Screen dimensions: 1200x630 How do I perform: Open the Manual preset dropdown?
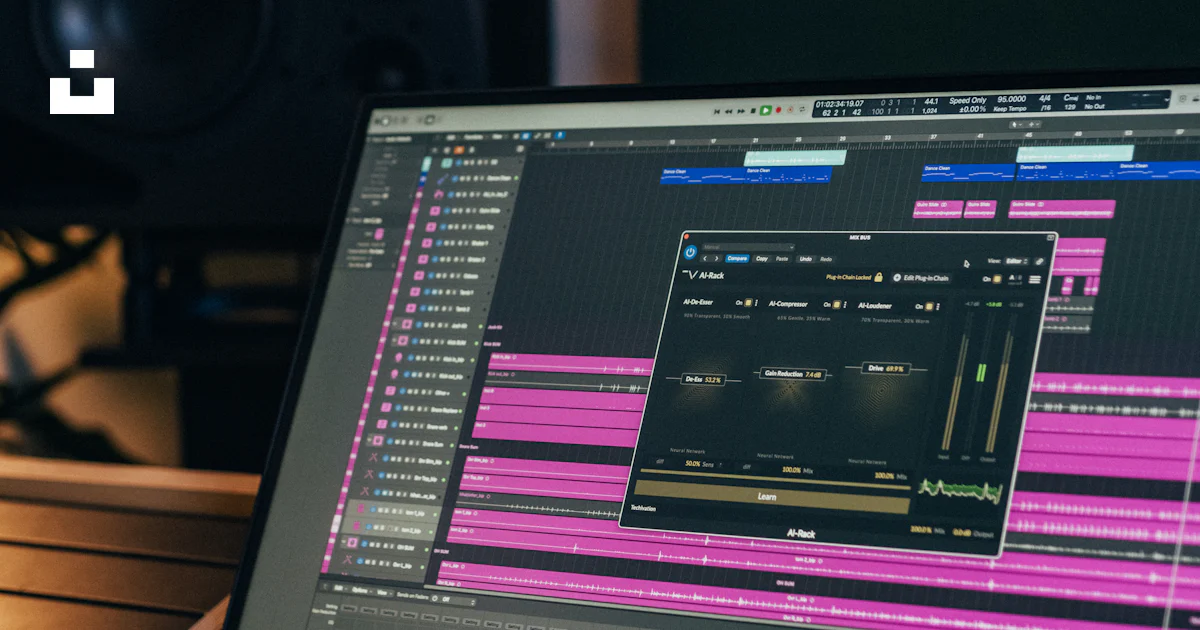[x=748, y=247]
